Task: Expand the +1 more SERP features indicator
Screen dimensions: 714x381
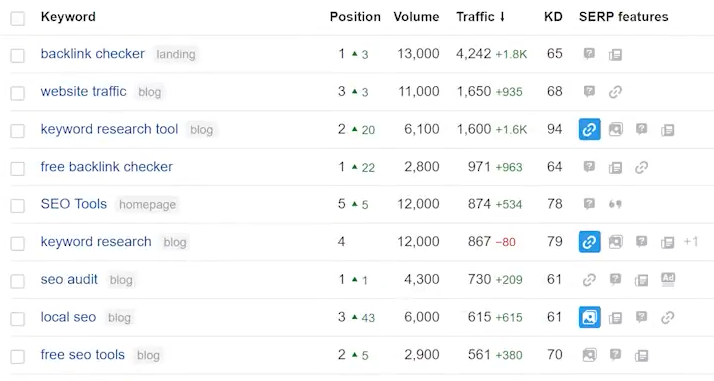Action: tap(690, 242)
